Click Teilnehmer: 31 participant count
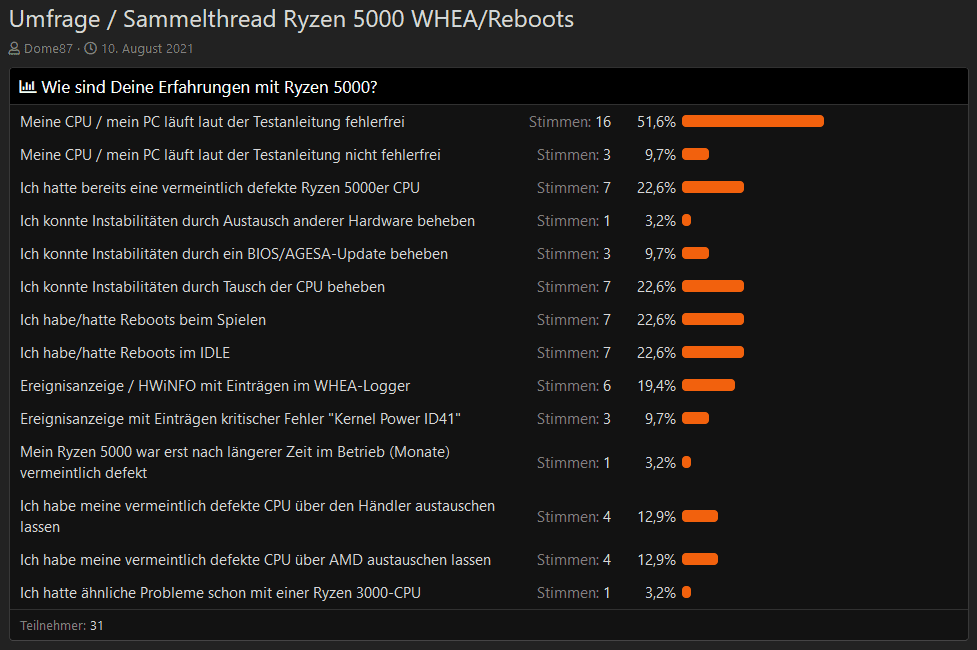The width and height of the screenshot is (977, 650). [62, 626]
